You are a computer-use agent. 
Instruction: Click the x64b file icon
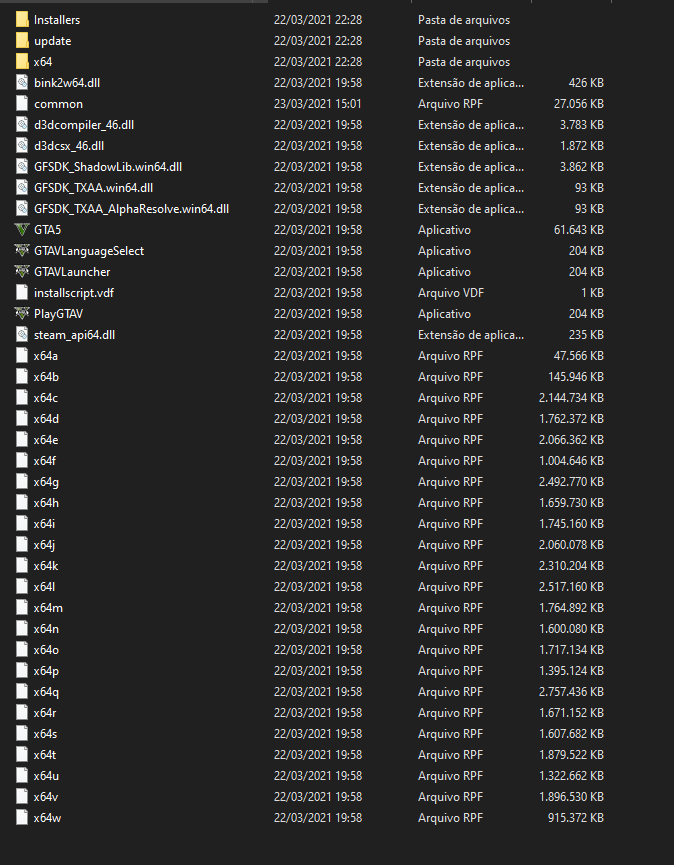click(x=22, y=377)
